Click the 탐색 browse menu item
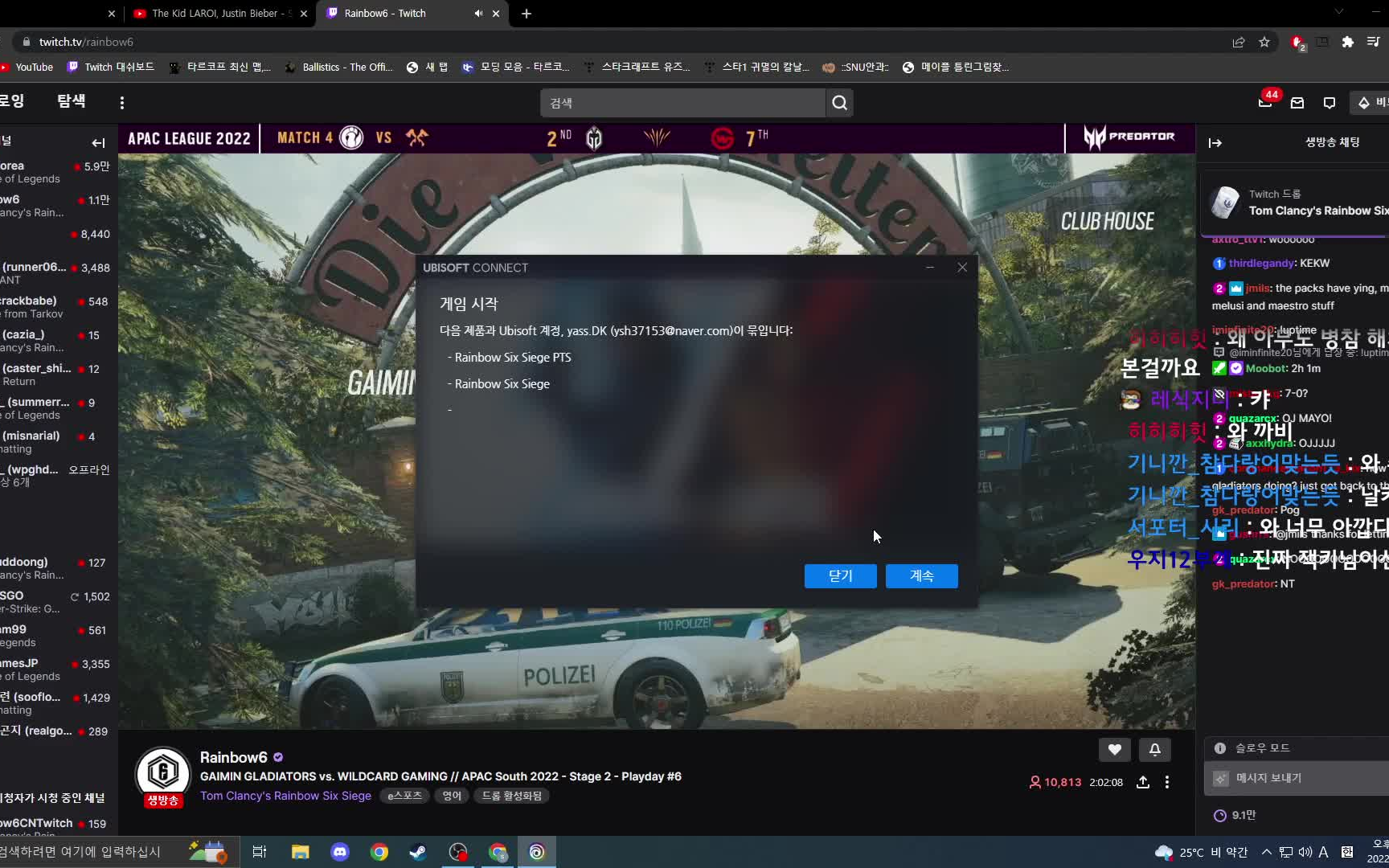 [71, 101]
